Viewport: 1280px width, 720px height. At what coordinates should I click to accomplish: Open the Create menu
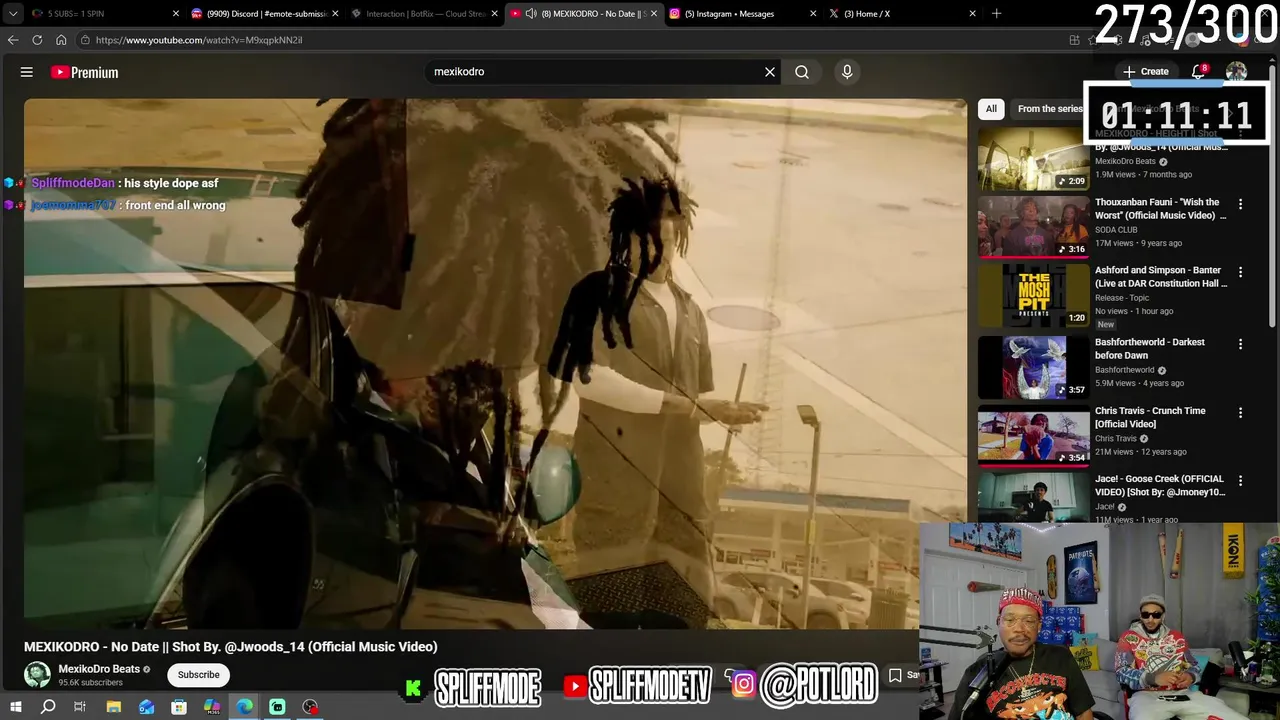point(1146,72)
